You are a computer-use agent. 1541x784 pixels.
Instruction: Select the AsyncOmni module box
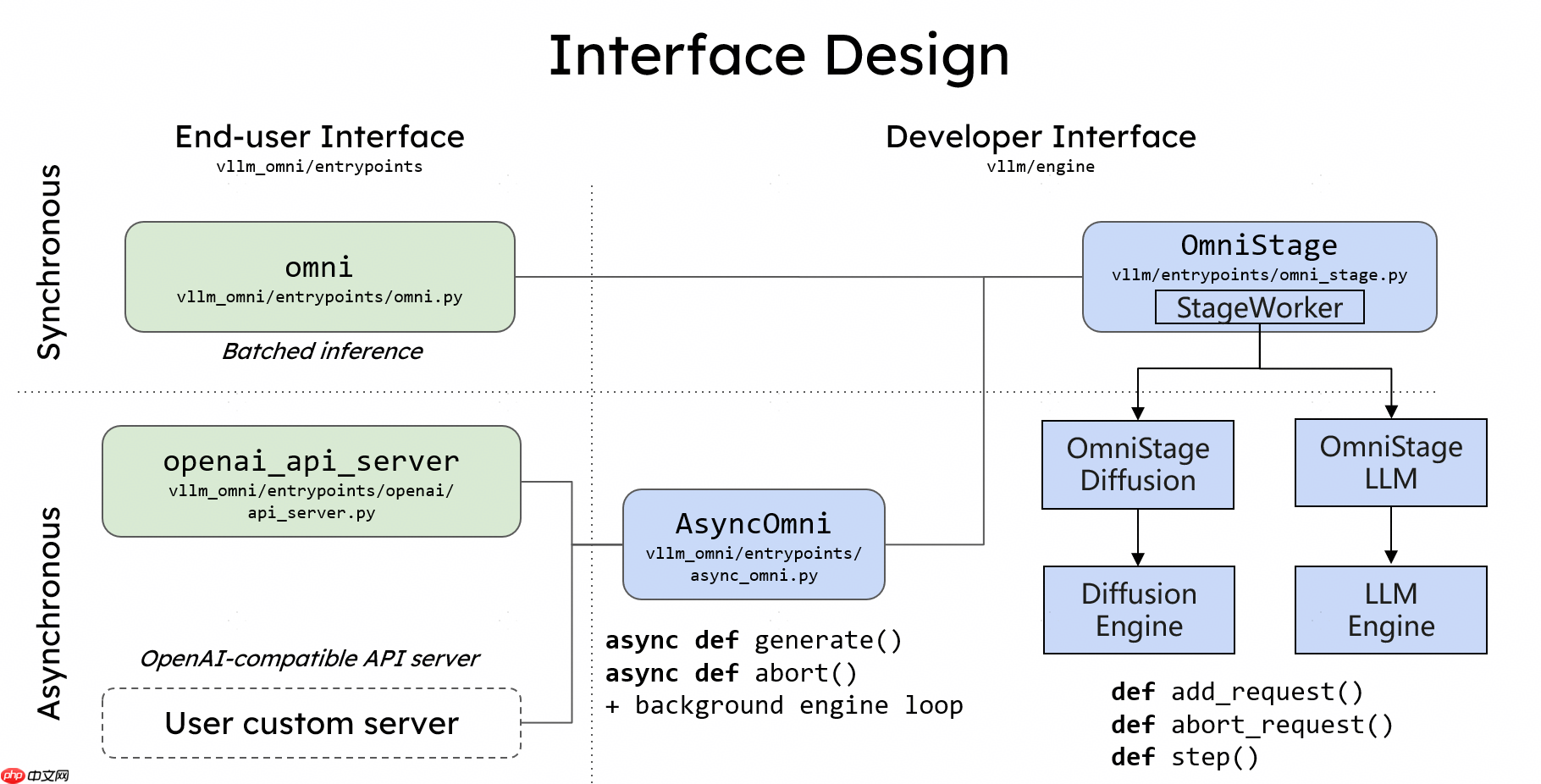753,544
